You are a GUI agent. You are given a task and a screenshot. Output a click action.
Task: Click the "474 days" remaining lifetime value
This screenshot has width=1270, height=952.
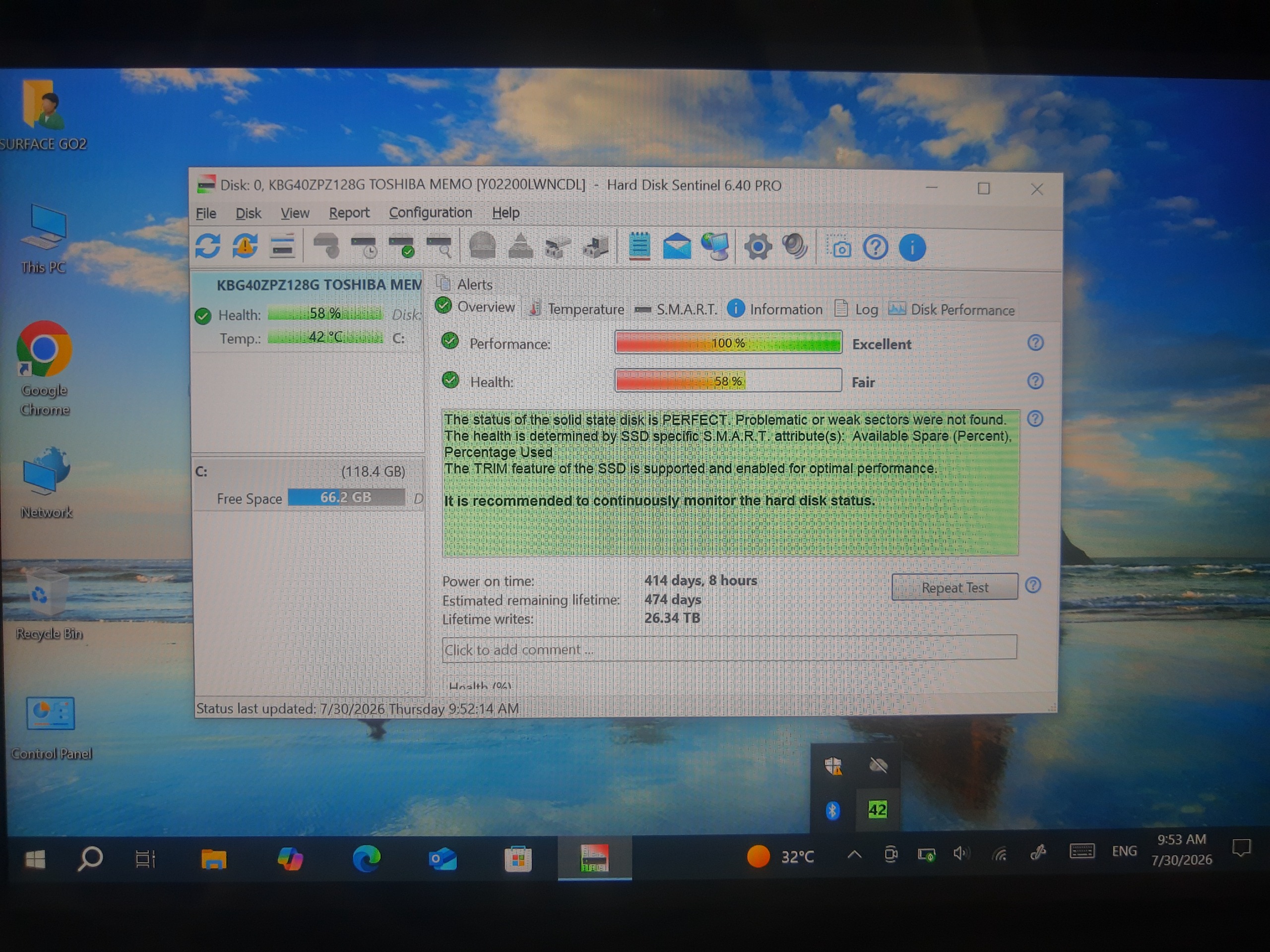pyautogui.click(x=672, y=599)
